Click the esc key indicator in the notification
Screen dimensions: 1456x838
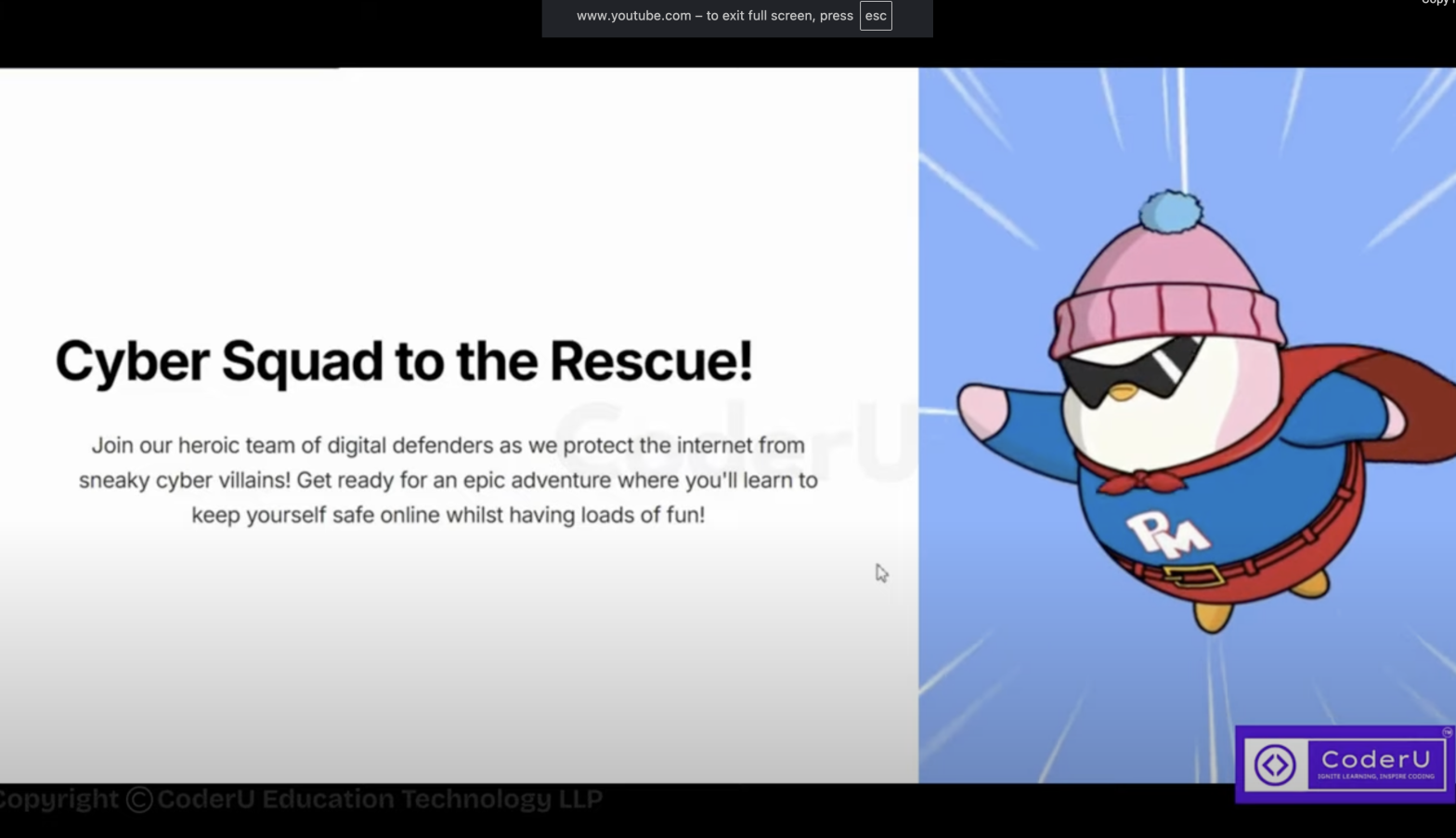[875, 16]
